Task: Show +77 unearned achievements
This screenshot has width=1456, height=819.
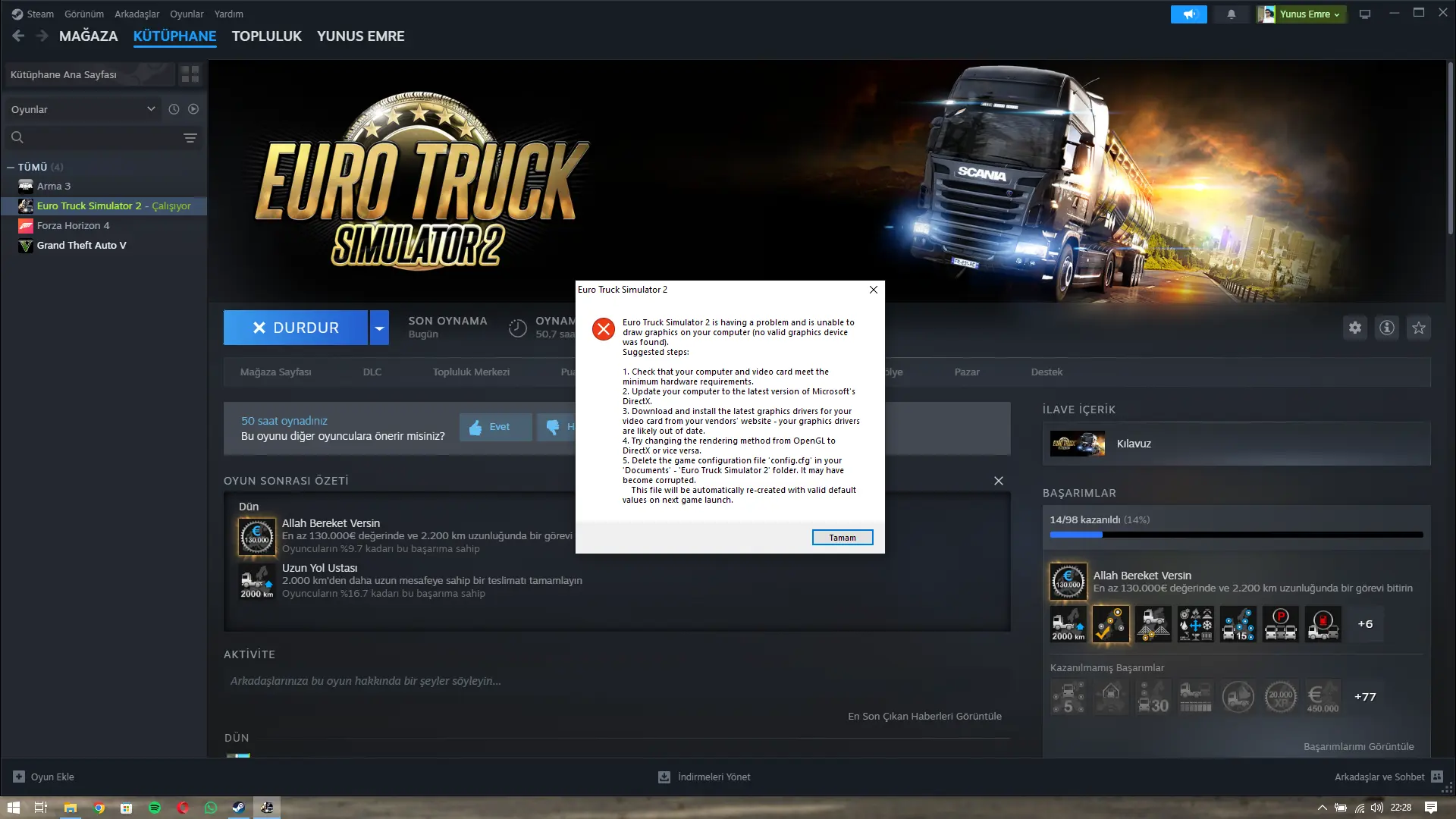Action: tap(1366, 697)
